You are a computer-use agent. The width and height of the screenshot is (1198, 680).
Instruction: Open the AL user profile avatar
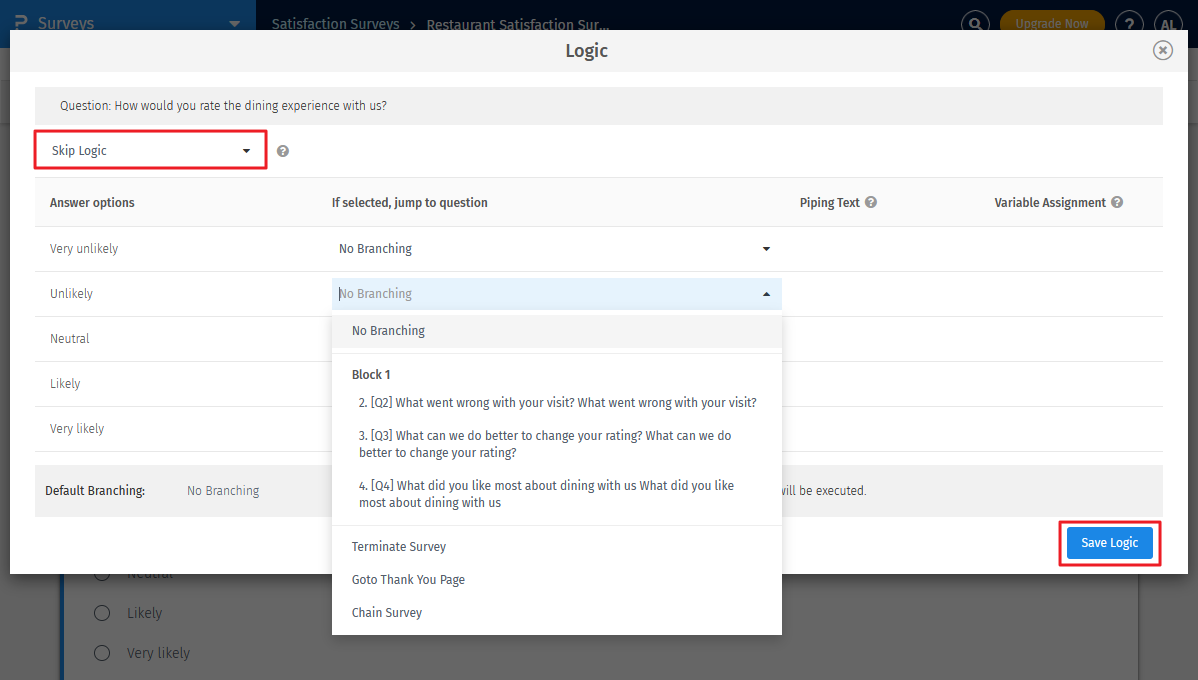[x=1167, y=23]
